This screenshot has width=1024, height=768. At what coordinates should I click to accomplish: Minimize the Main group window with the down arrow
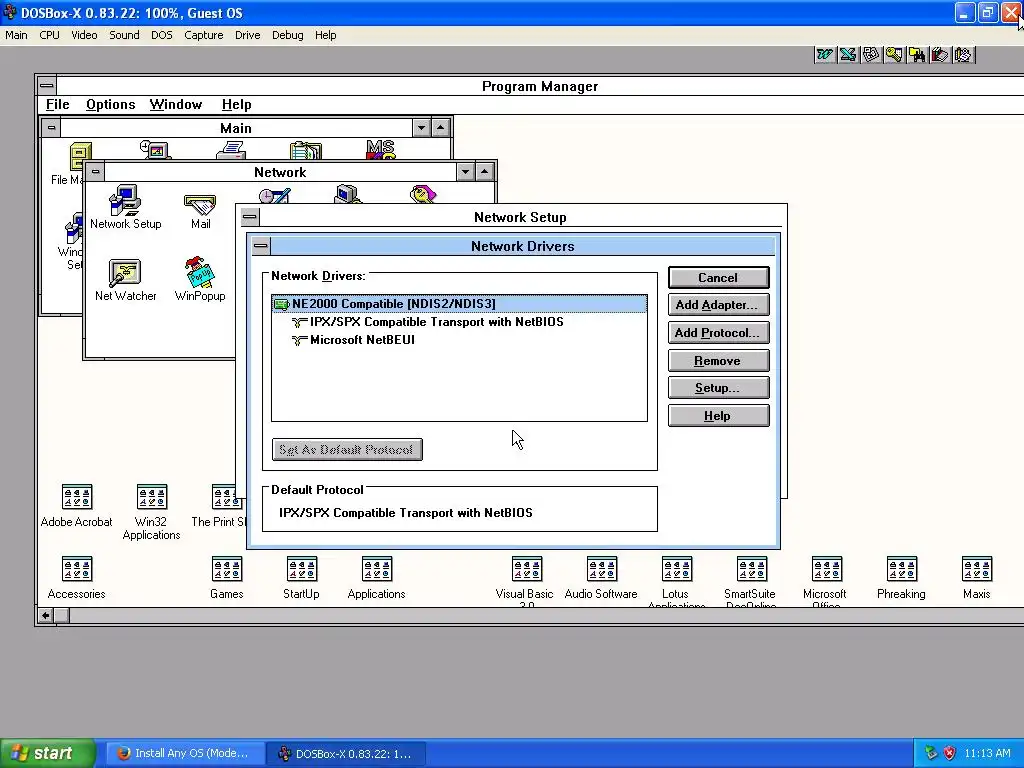(x=421, y=128)
